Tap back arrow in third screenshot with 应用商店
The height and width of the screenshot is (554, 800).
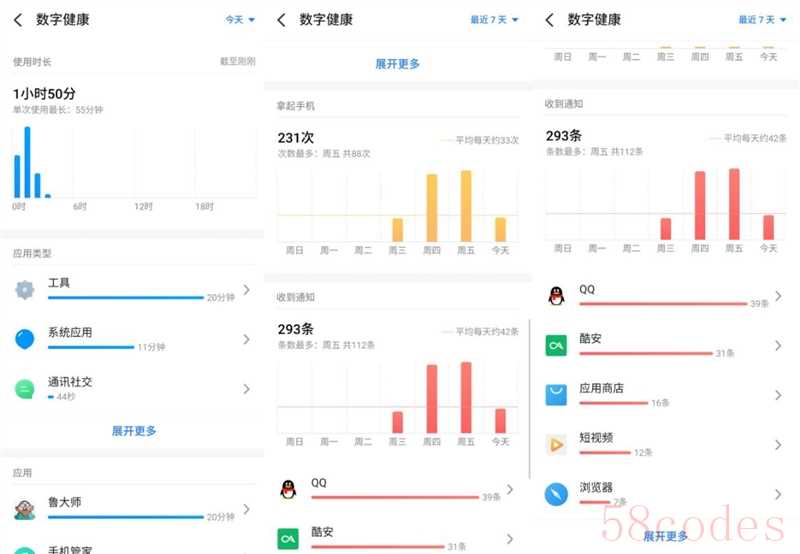pos(549,20)
